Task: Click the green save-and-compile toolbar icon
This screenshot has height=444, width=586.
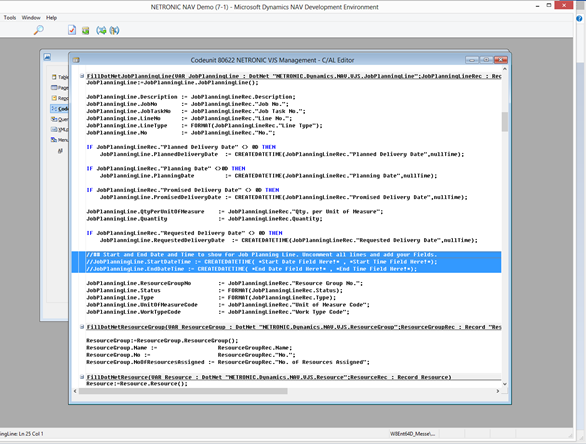Action: (x=86, y=31)
